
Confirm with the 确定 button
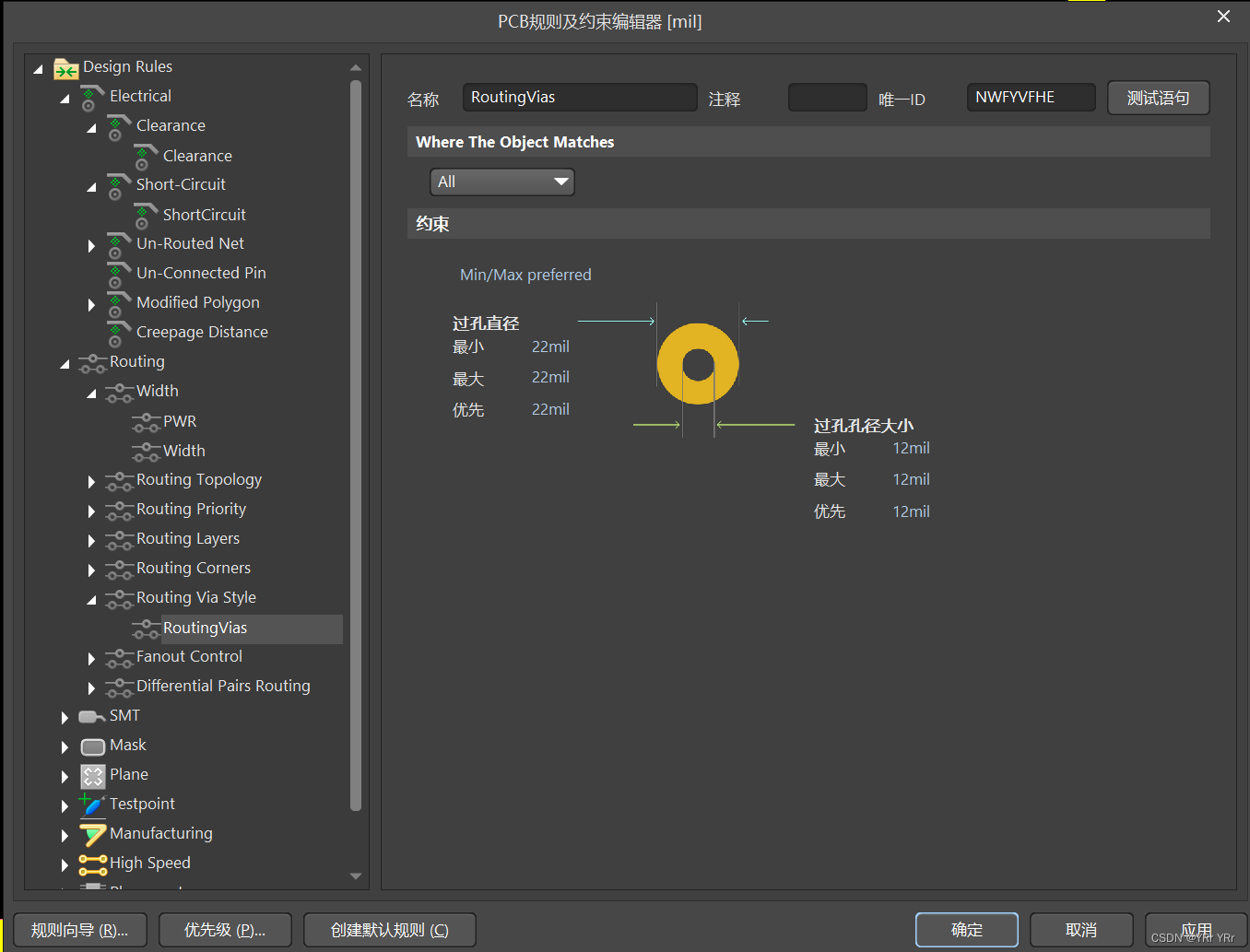tap(967, 930)
